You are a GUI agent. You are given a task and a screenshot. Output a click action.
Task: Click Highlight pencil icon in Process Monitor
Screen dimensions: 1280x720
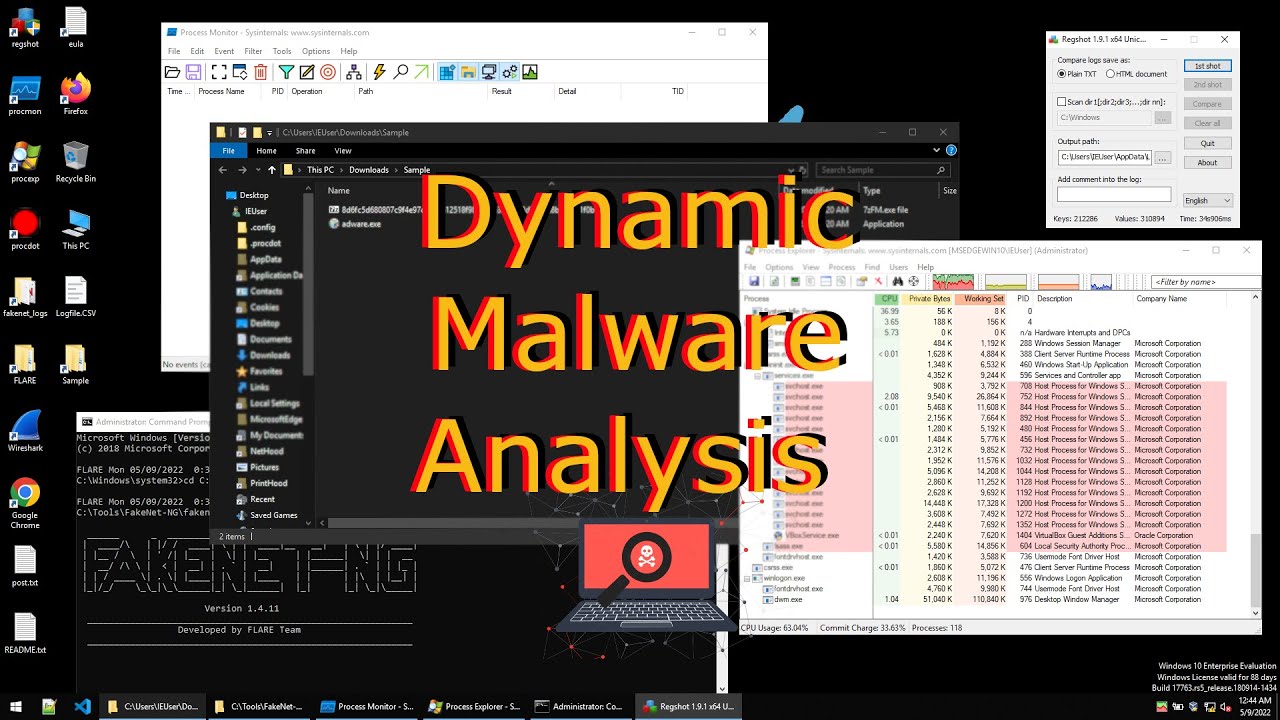(307, 72)
